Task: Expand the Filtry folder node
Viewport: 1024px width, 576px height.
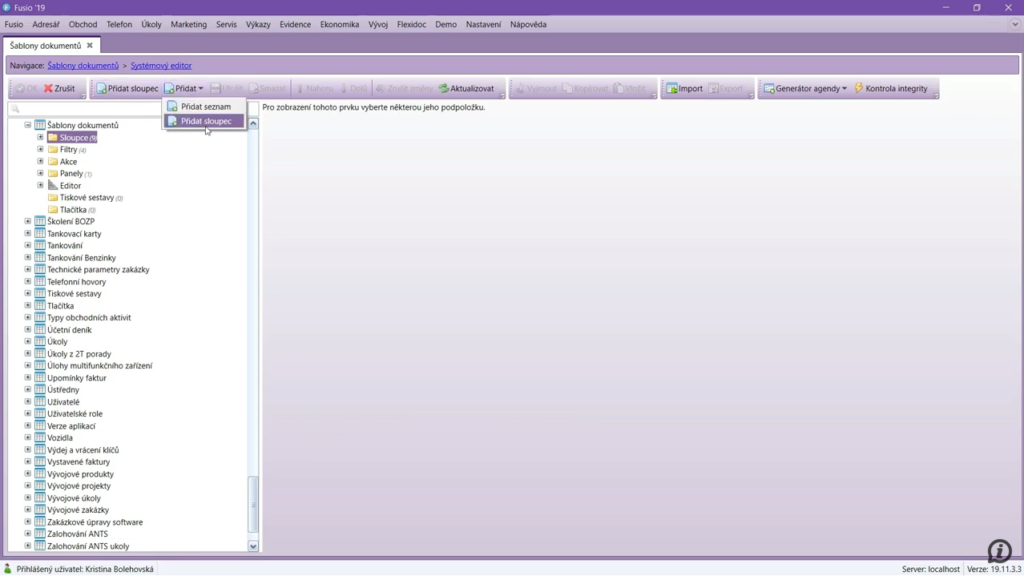Action: pos(40,150)
